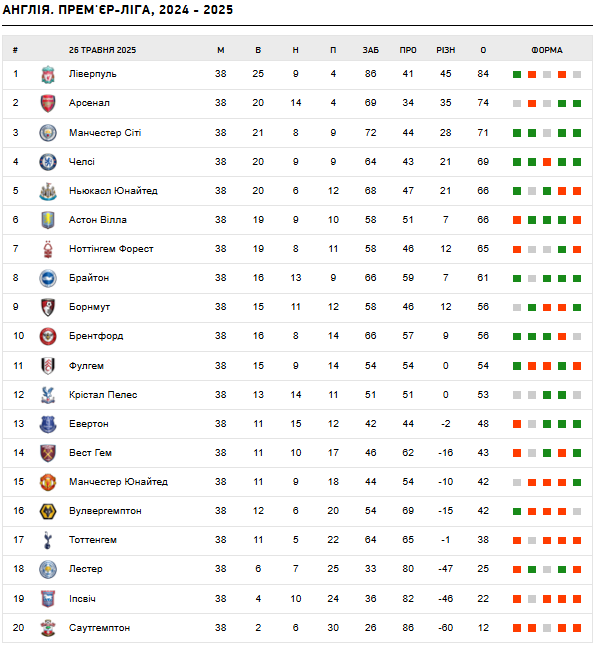
Task: Click Арсенал's last green form square
Action: pos(577,103)
